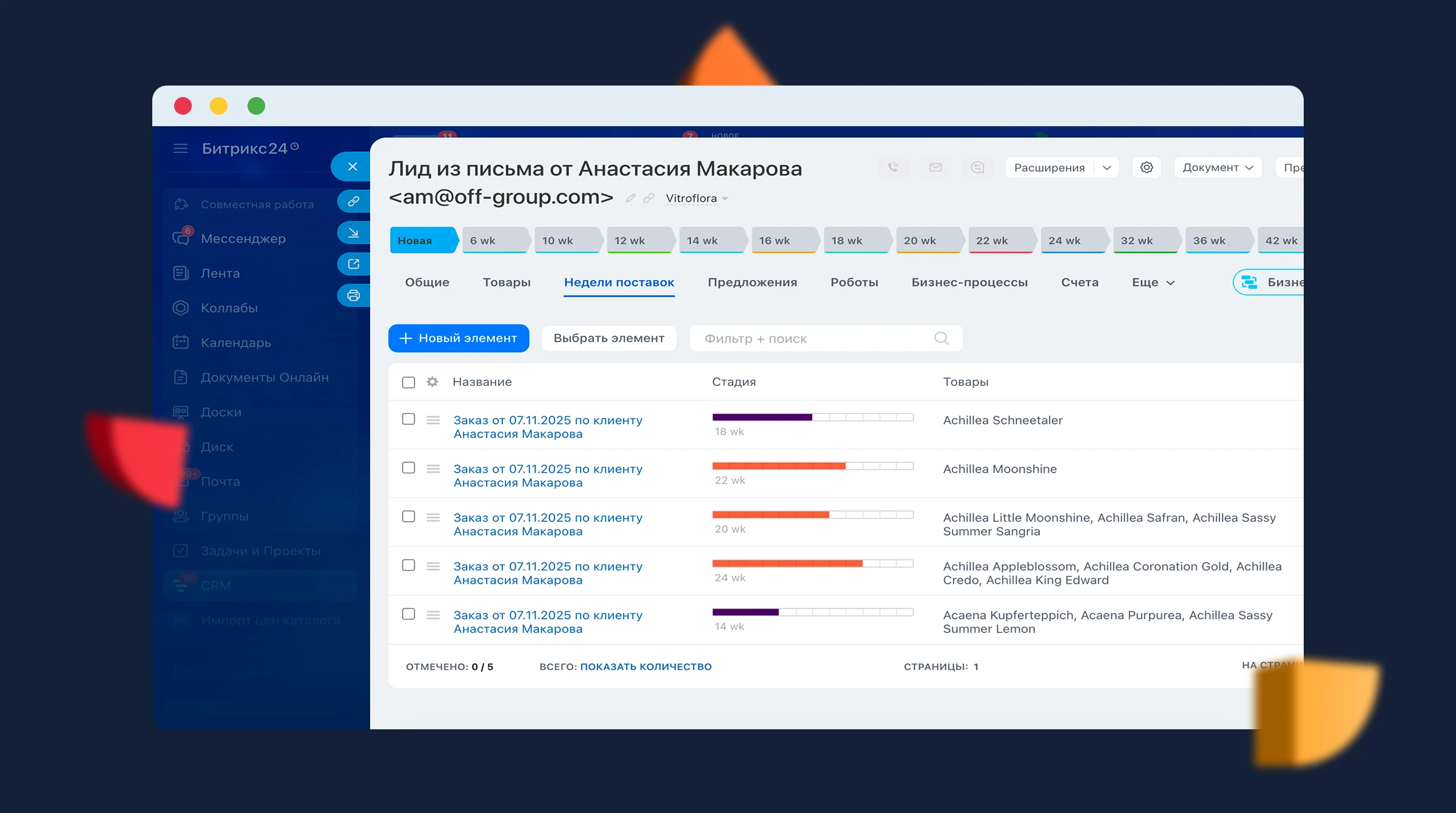Screen dimensions: 1456x813
Task: Check the row with Achillea Moonshine
Action: click(408, 468)
